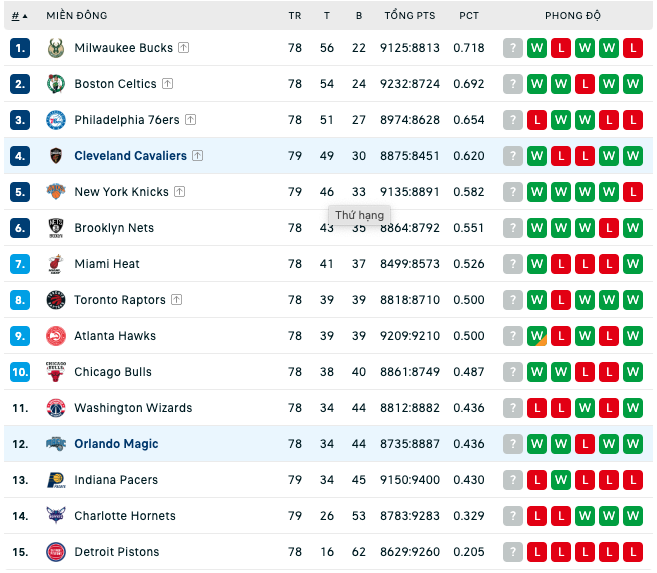Click the T wins column header
Image resolution: width=657 pixels, height=573 pixels.
(x=327, y=16)
